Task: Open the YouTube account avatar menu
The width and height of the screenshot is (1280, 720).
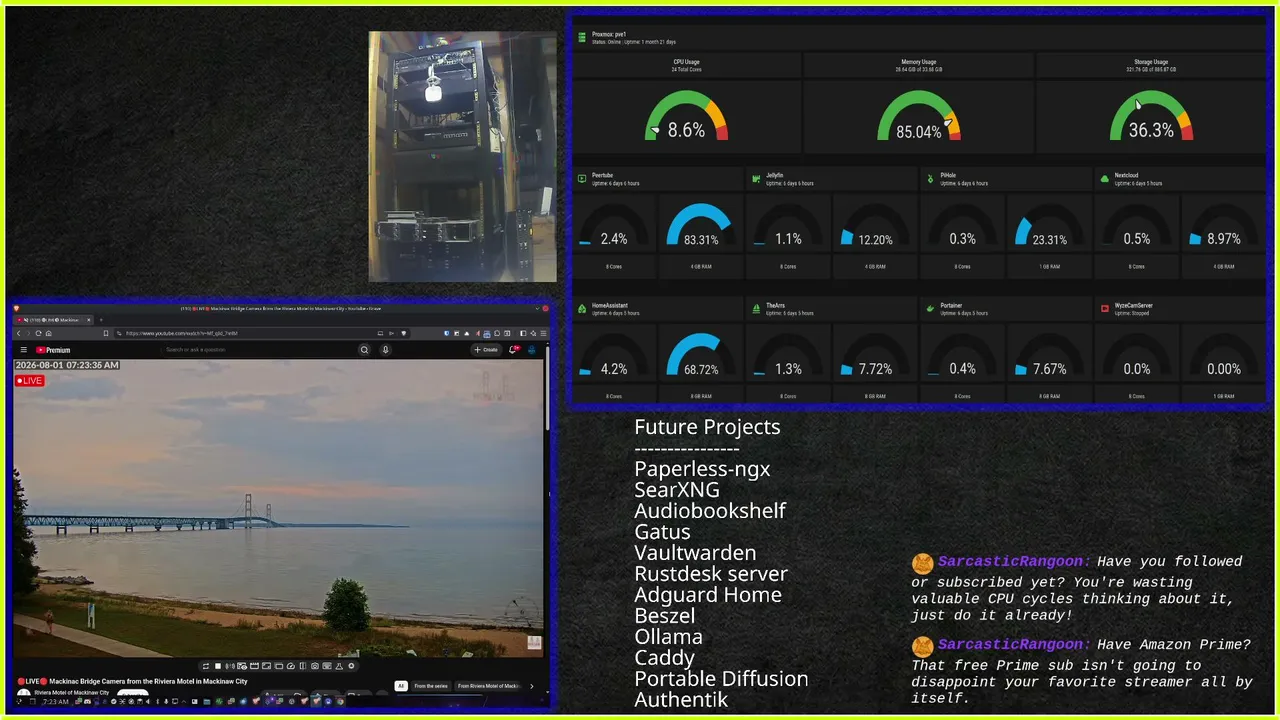Action: click(x=532, y=350)
